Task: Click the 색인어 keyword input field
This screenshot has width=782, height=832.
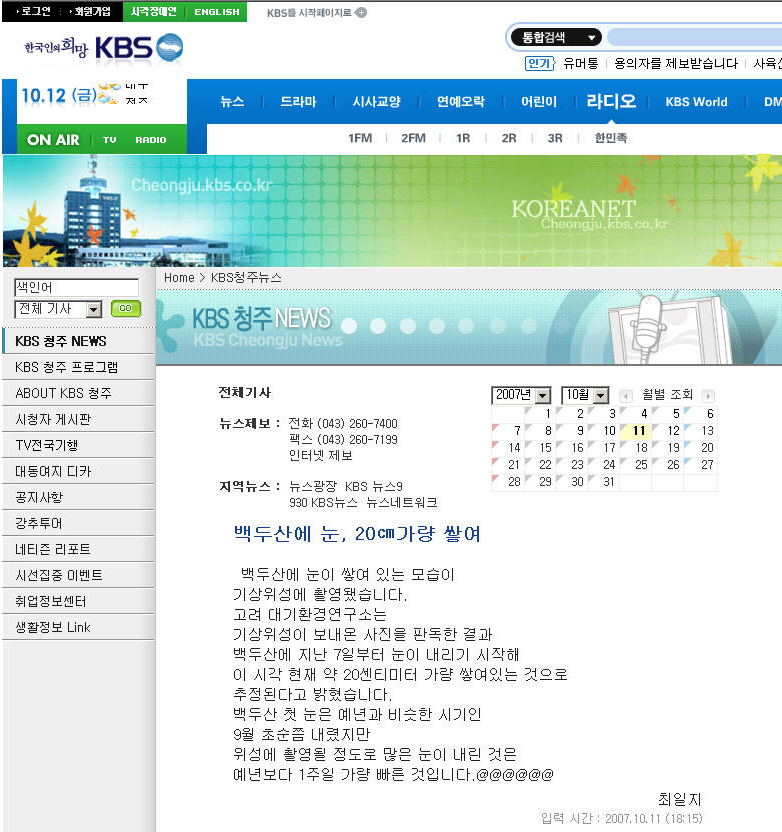Action: pos(76,288)
